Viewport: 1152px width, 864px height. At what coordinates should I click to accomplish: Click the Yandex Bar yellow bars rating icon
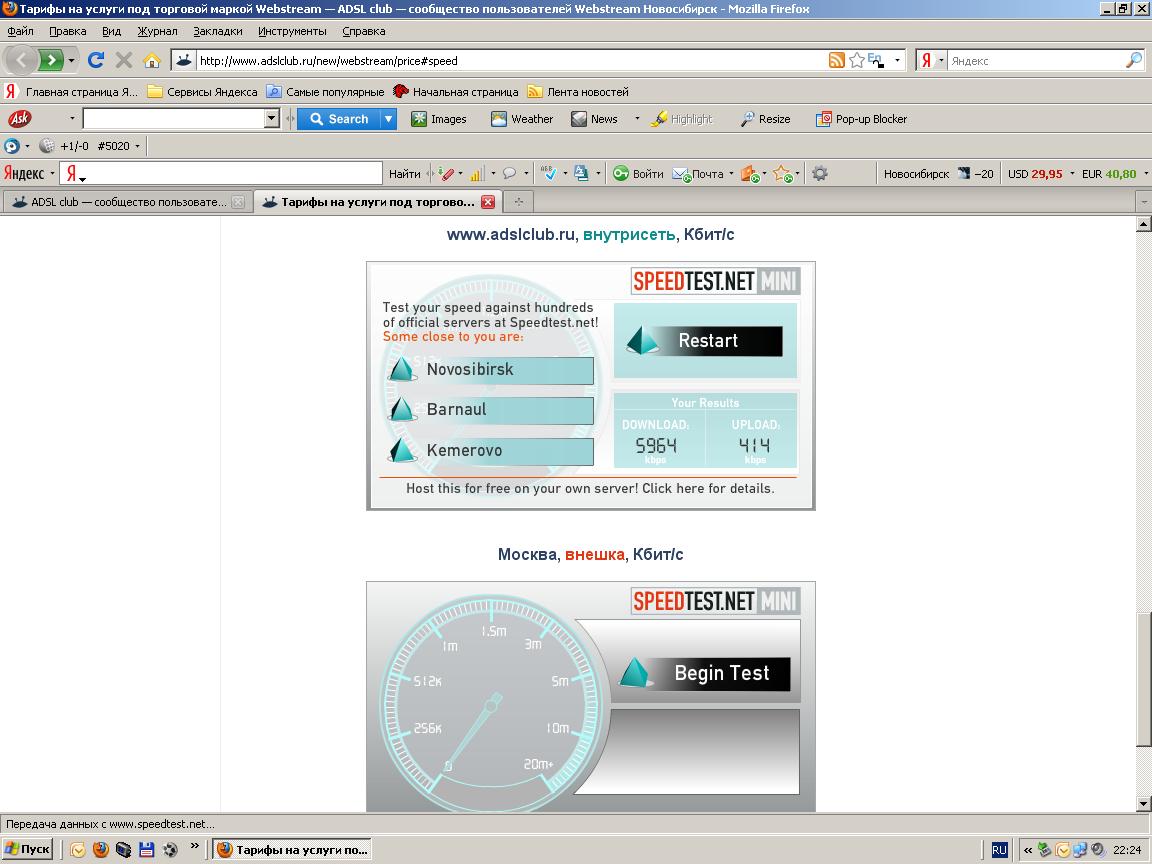coord(478,174)
